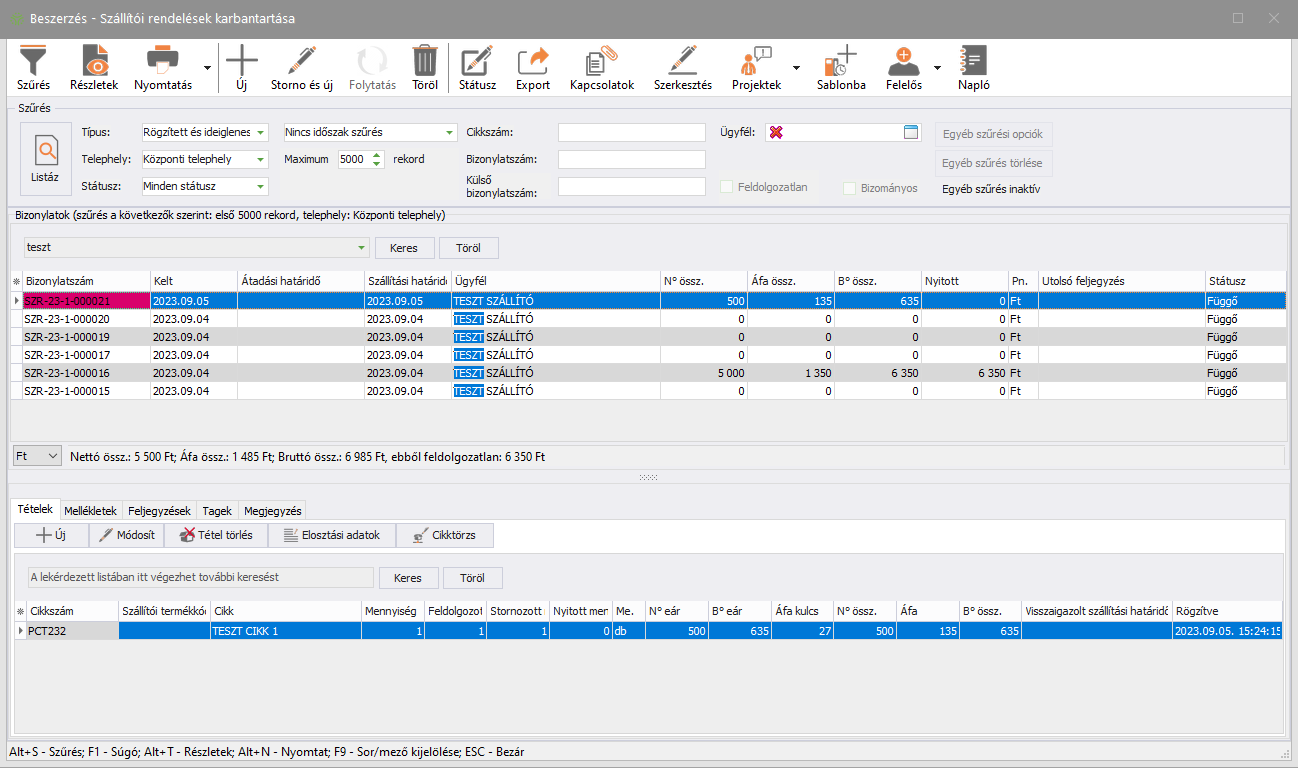Click the Töröl trash bin icon
This screenshot has width=1298, height=768.
click(425, 62)
